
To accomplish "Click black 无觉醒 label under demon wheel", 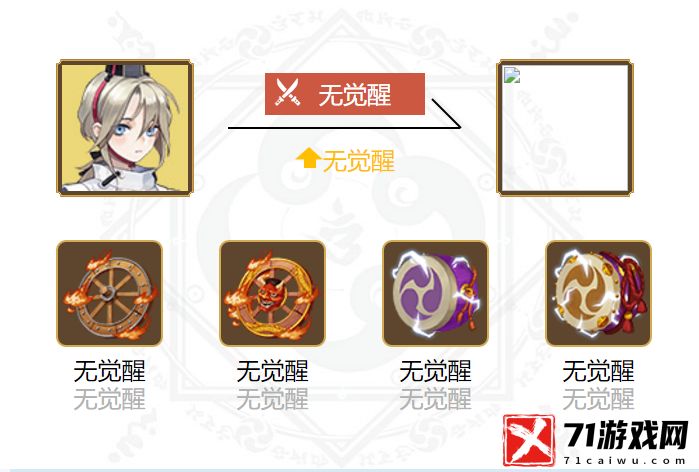I will [x=272, y=371].
